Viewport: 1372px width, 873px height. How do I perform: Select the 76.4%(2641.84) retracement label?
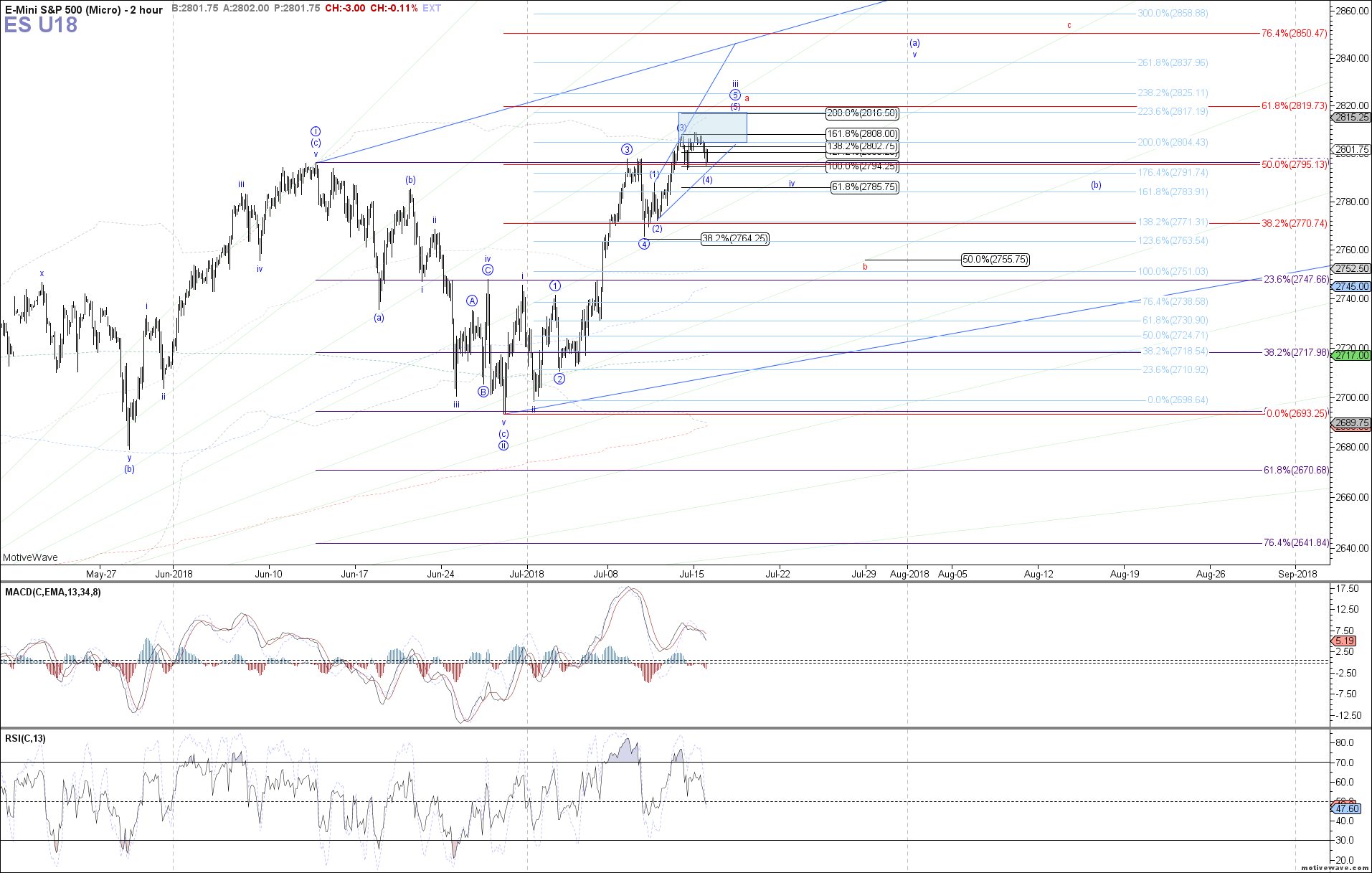(1295, 543)
